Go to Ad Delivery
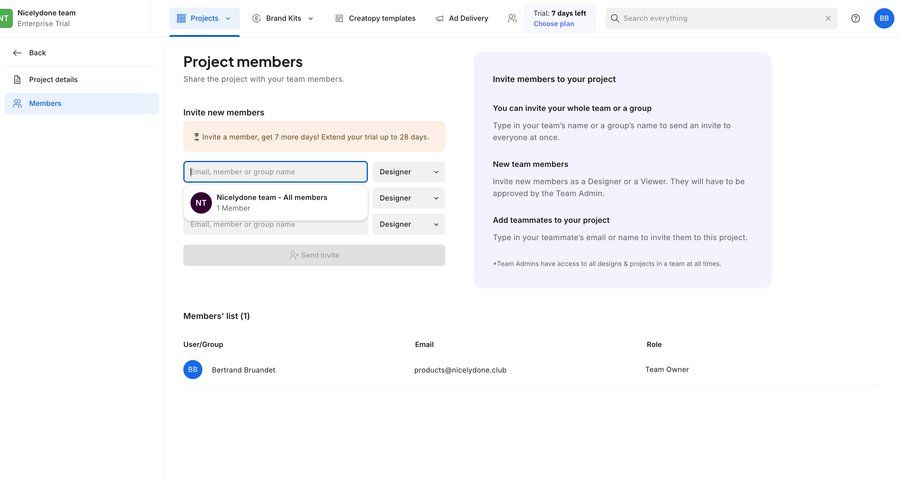The image size is (900, 484). coord(462,18)
